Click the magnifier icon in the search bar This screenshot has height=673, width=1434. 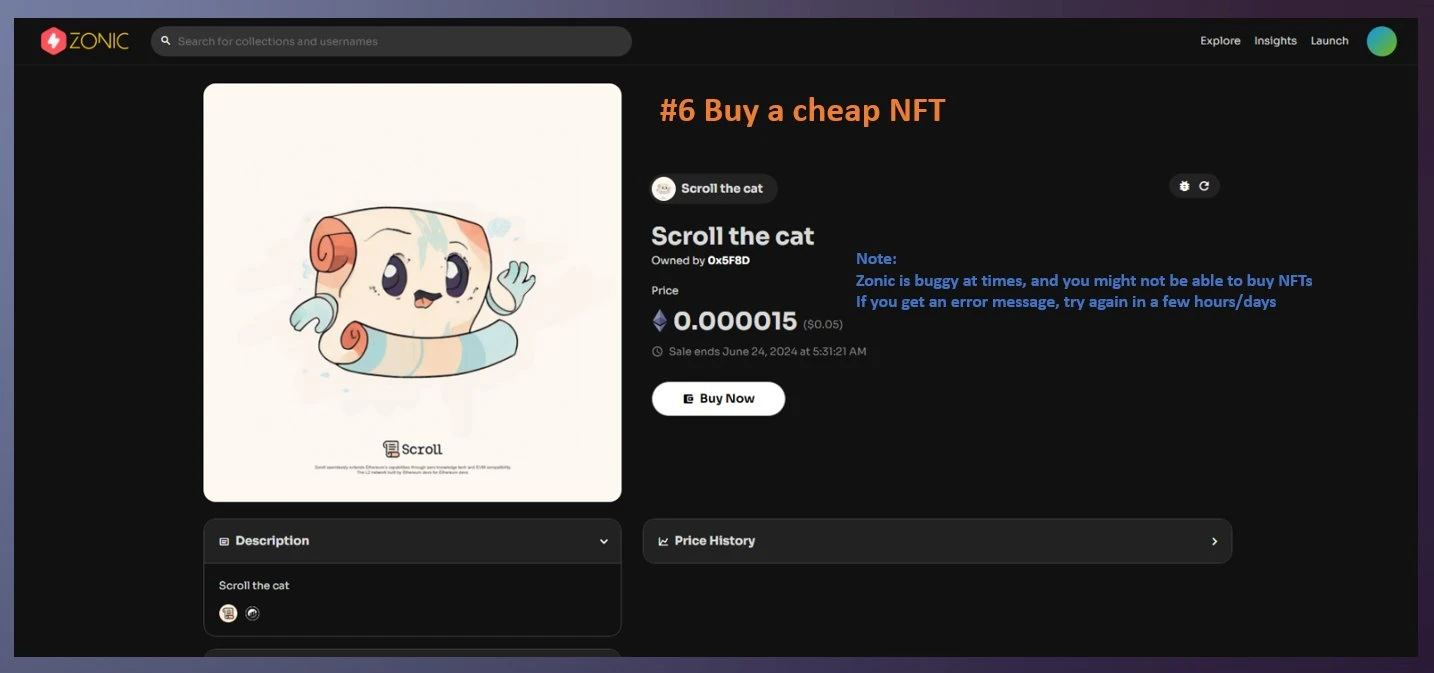(166, 41)
